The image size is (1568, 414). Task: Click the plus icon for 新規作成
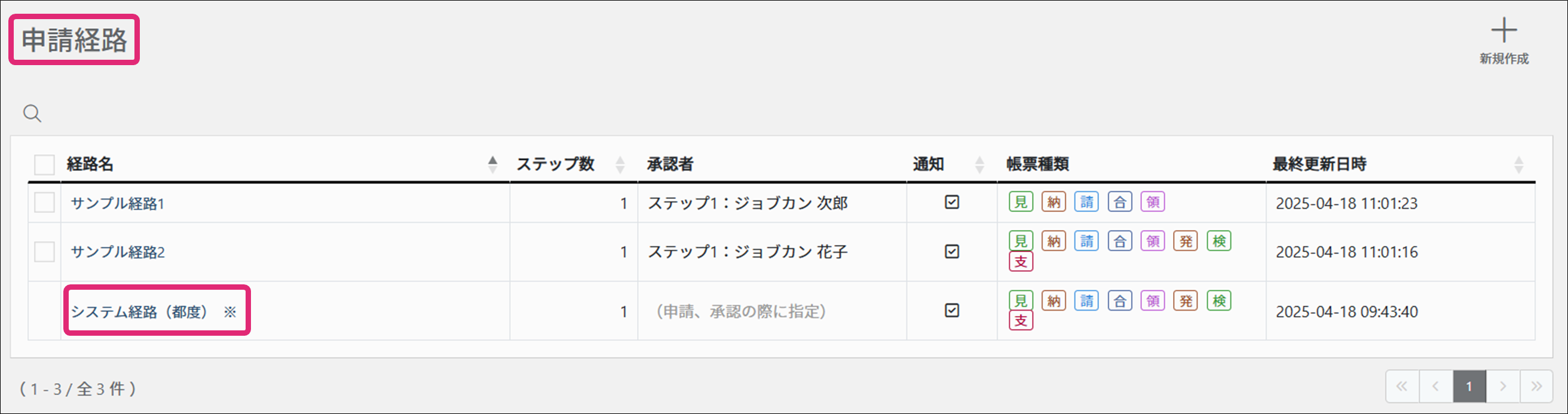click(x=1503, y=30)
